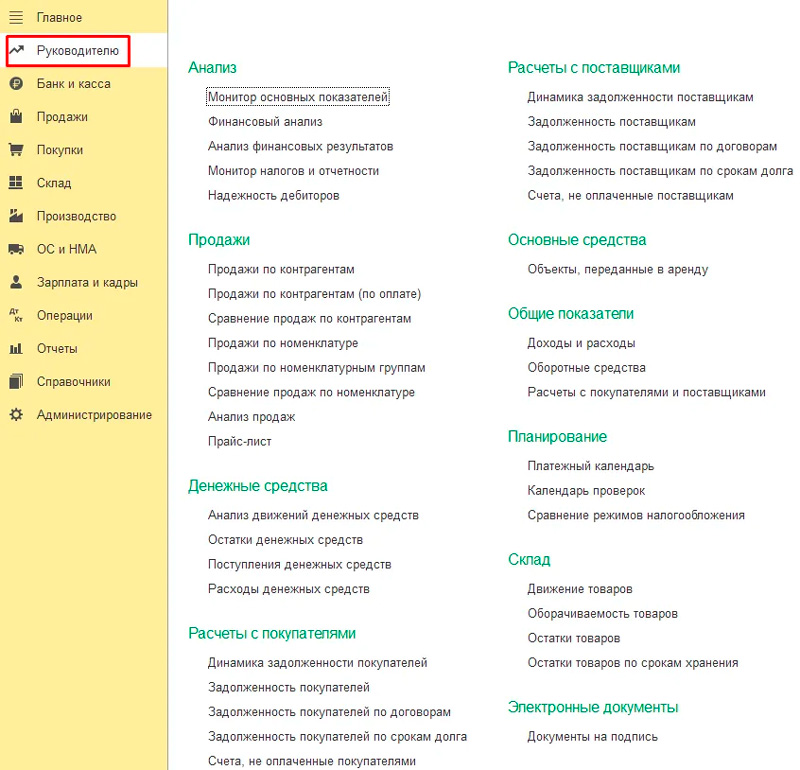
Task: Open Монитор основных показателей report
Action: point(298,97)
